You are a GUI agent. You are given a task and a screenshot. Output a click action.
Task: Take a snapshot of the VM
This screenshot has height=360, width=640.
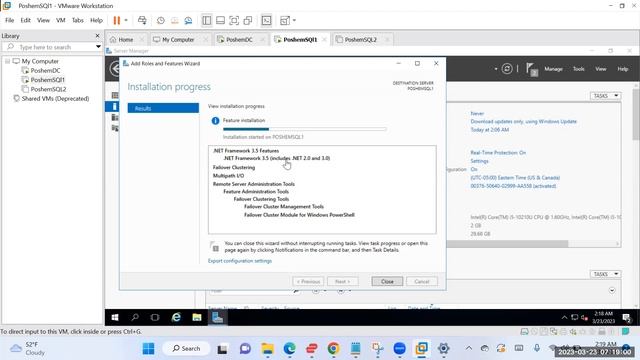[161, 20]
